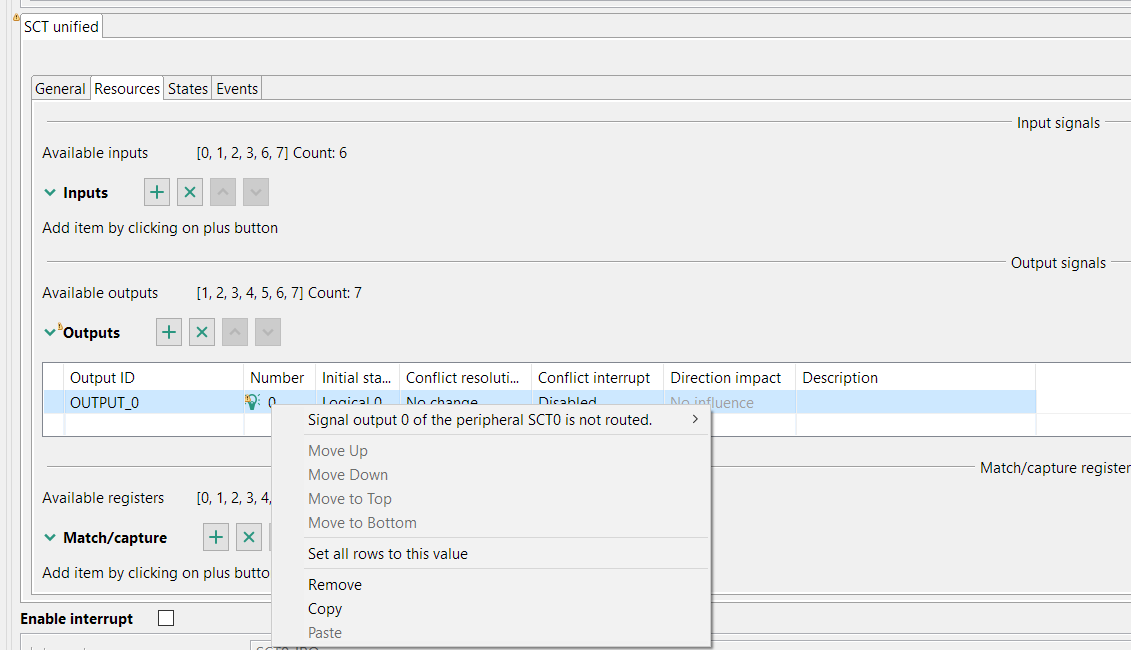Choose 'Set all rows to this value'
The height and width of the screenshot is (650, 1131).
pos(388,554)
